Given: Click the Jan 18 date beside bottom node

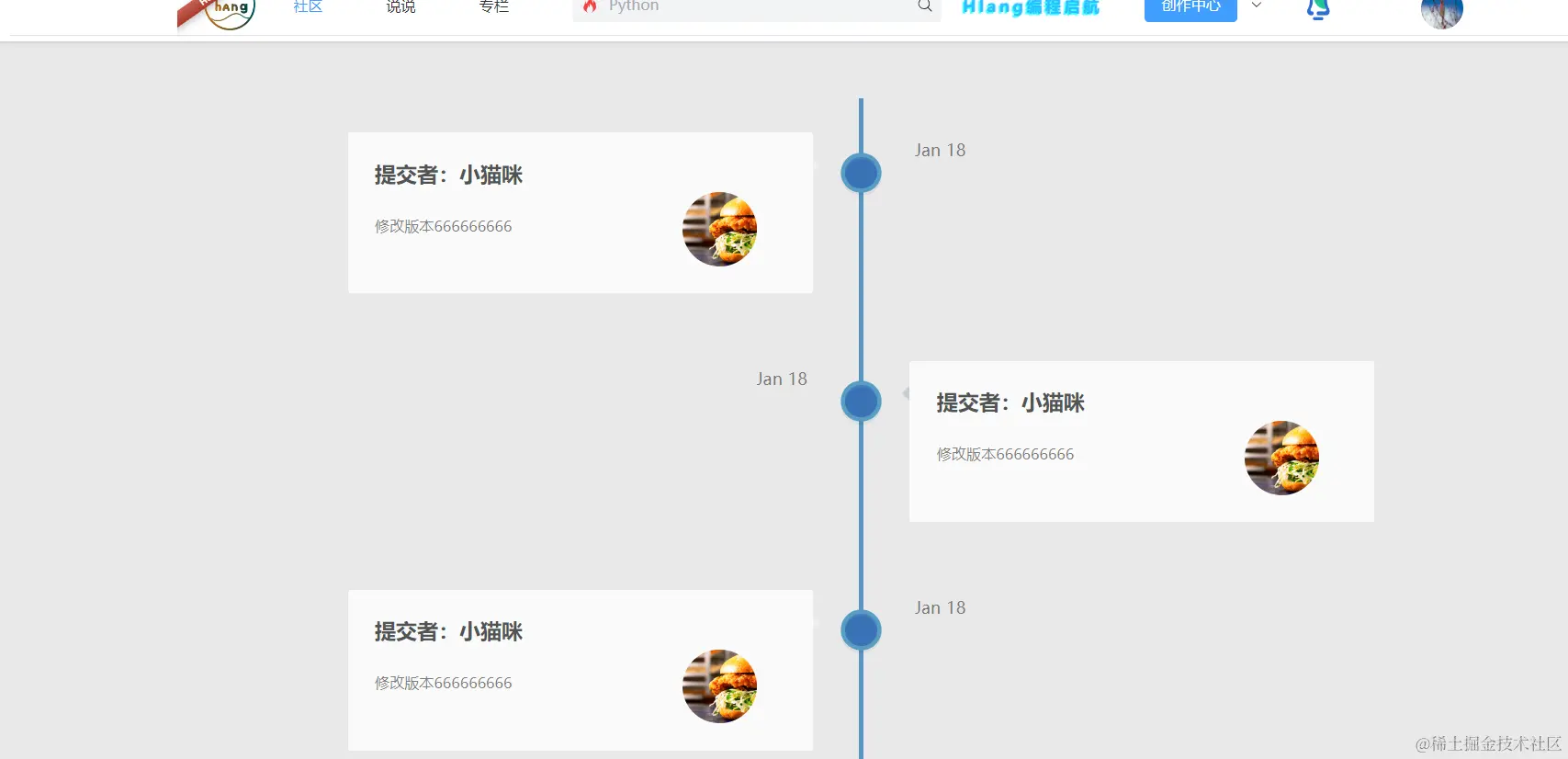Looking at the screenshot, I should pos(940,607).
